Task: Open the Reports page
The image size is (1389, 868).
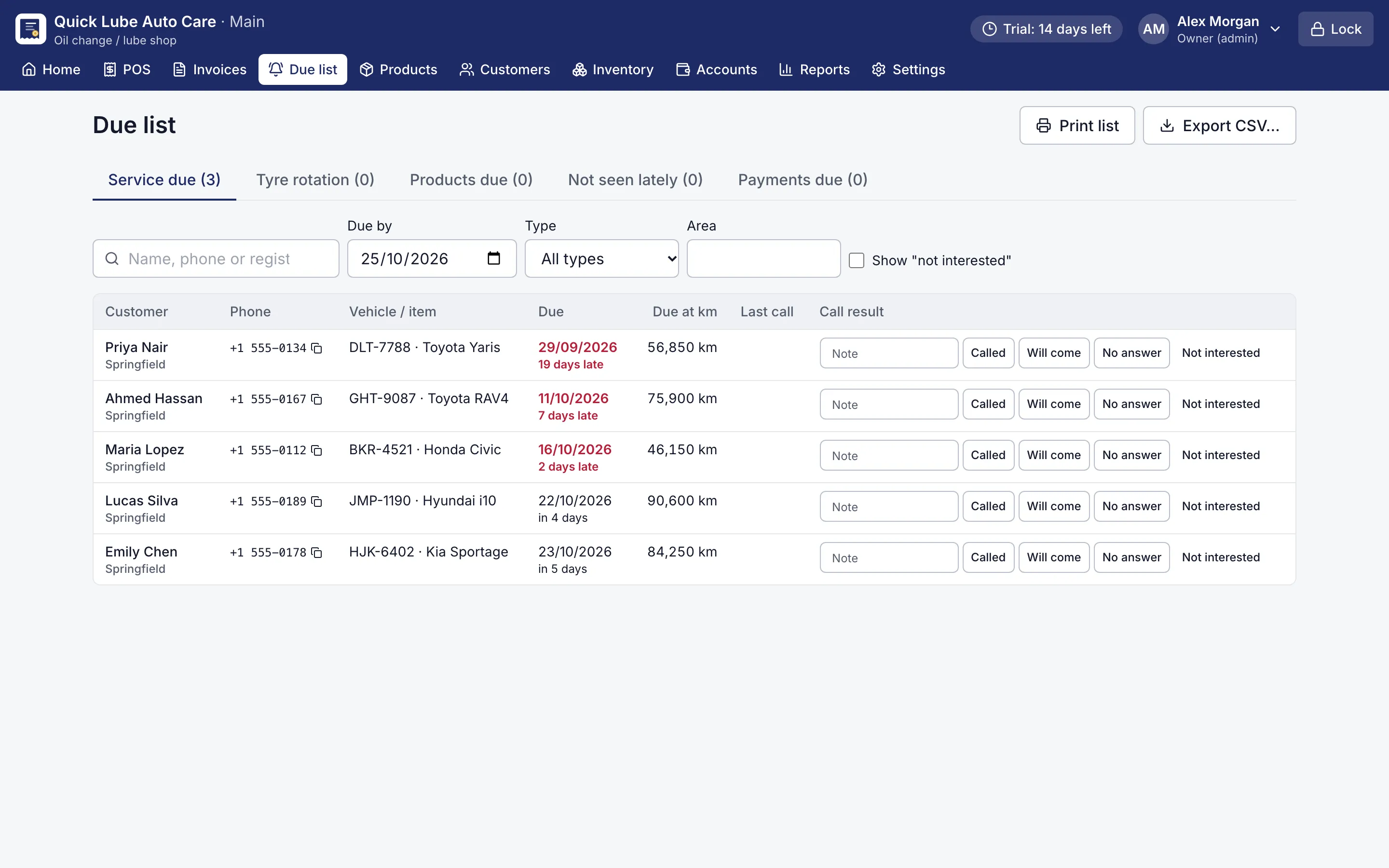Action: click(814, 69)
